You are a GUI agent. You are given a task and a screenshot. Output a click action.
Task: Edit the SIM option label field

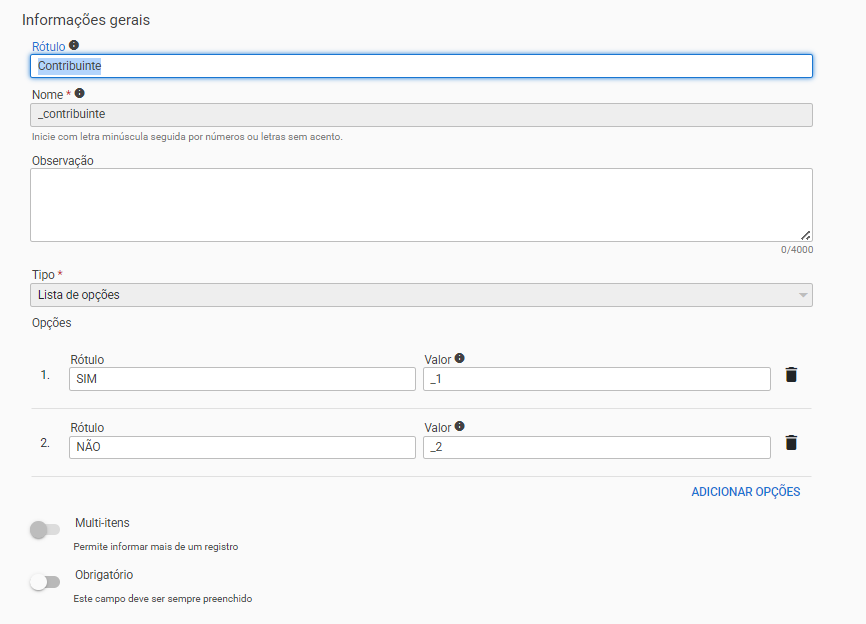tap(242, 379)
